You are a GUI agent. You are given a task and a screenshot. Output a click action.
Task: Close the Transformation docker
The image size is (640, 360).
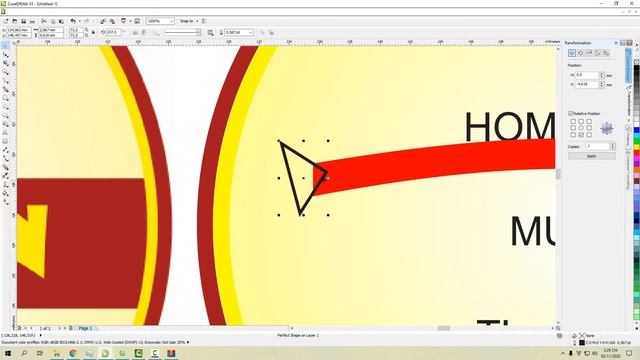(x=630, y=43)
